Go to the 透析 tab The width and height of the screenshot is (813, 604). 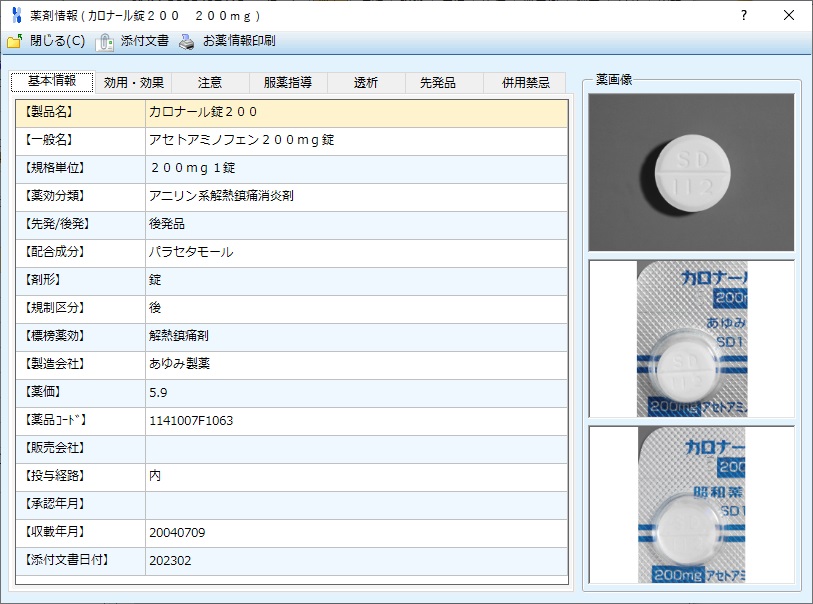366,83
